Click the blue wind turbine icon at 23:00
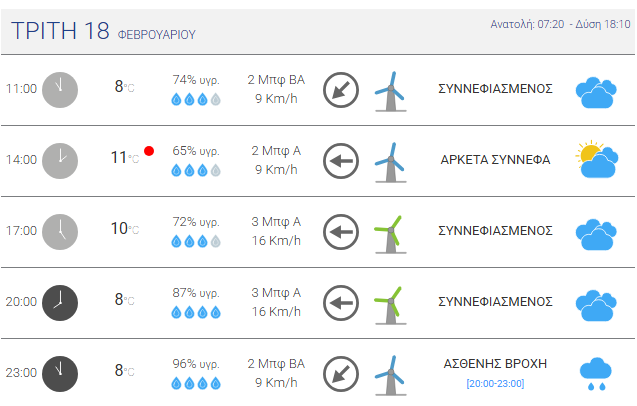637x406 pixels. click(390, 376)
